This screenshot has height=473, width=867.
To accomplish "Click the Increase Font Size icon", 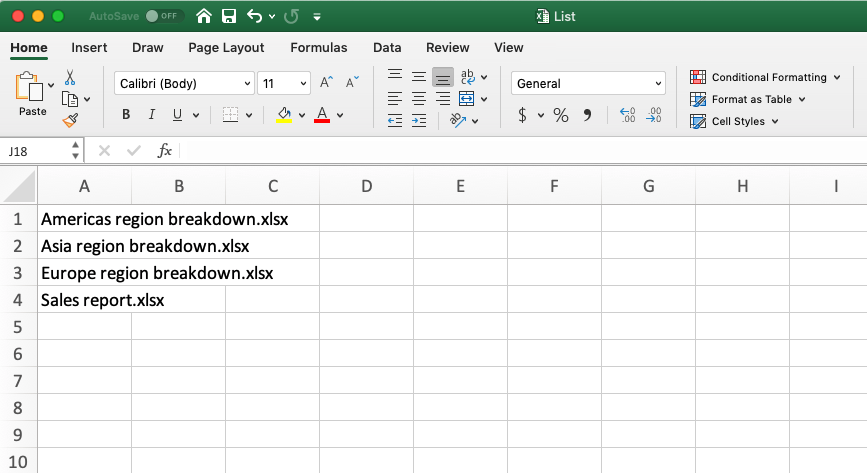I will (326, 83).
